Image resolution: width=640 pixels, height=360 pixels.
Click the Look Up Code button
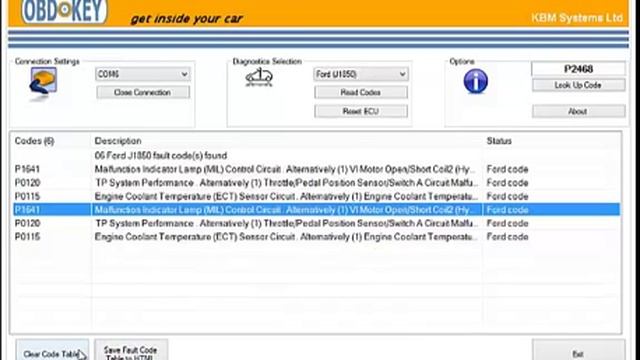tap(578, 85)
